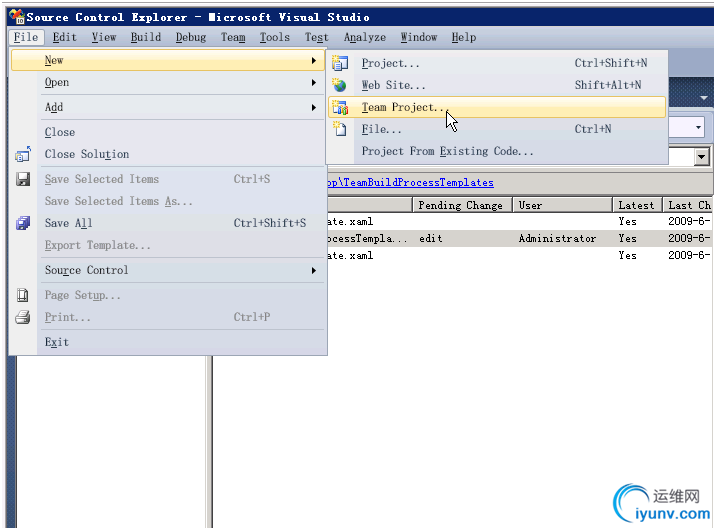
Task: Choose Web Site... in the New submenu
Action: coord(497,85)
